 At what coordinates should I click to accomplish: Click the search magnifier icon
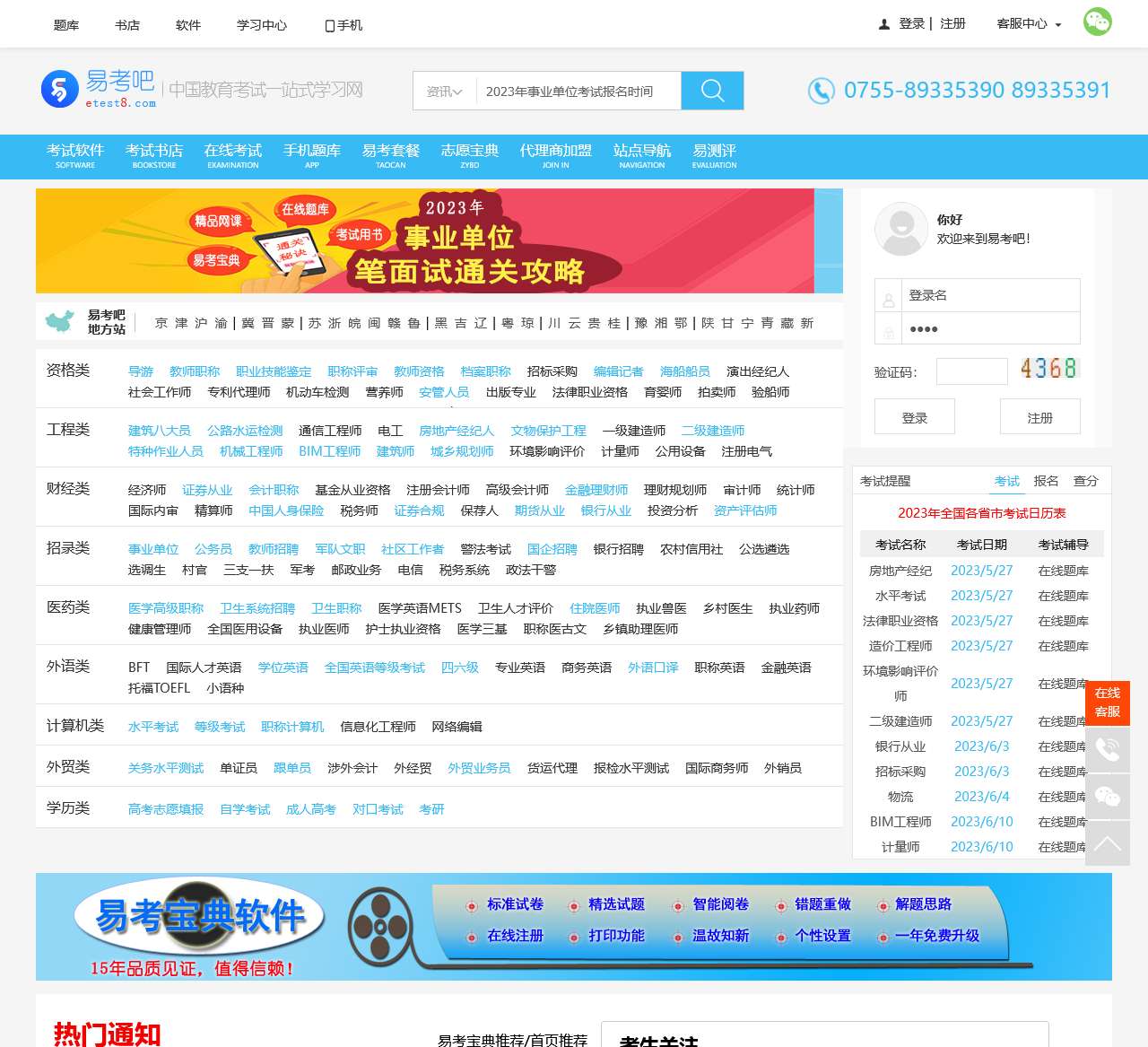[x=711, y=90]
